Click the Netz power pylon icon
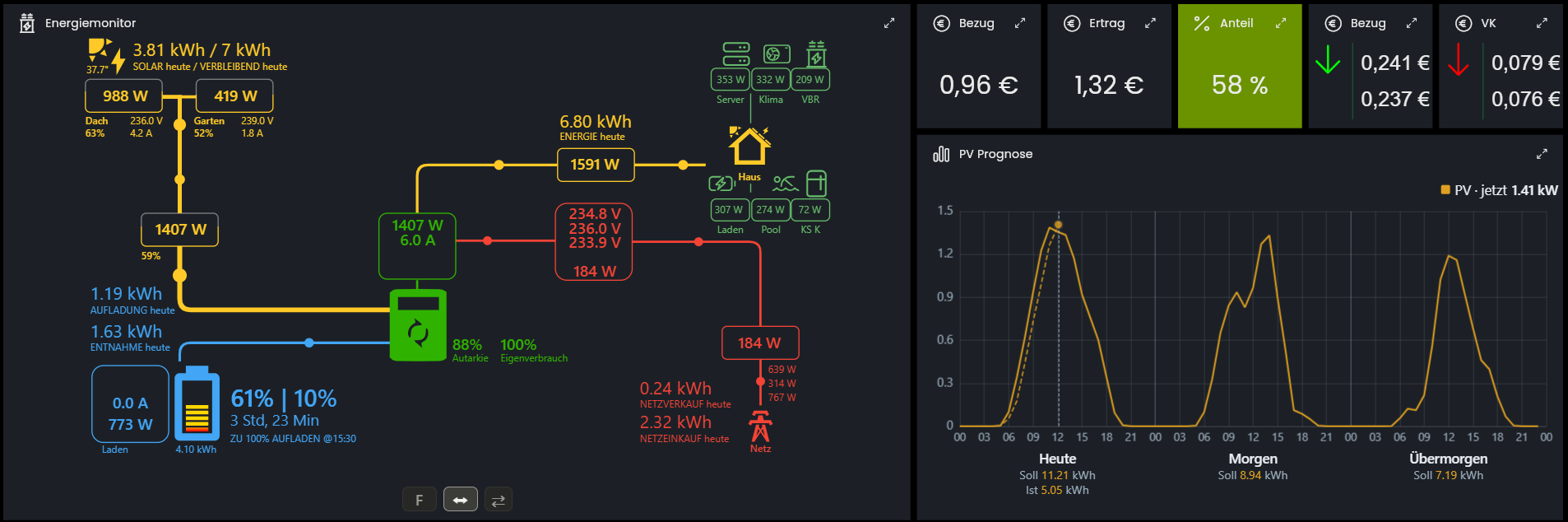 click(x=760, y=426)
